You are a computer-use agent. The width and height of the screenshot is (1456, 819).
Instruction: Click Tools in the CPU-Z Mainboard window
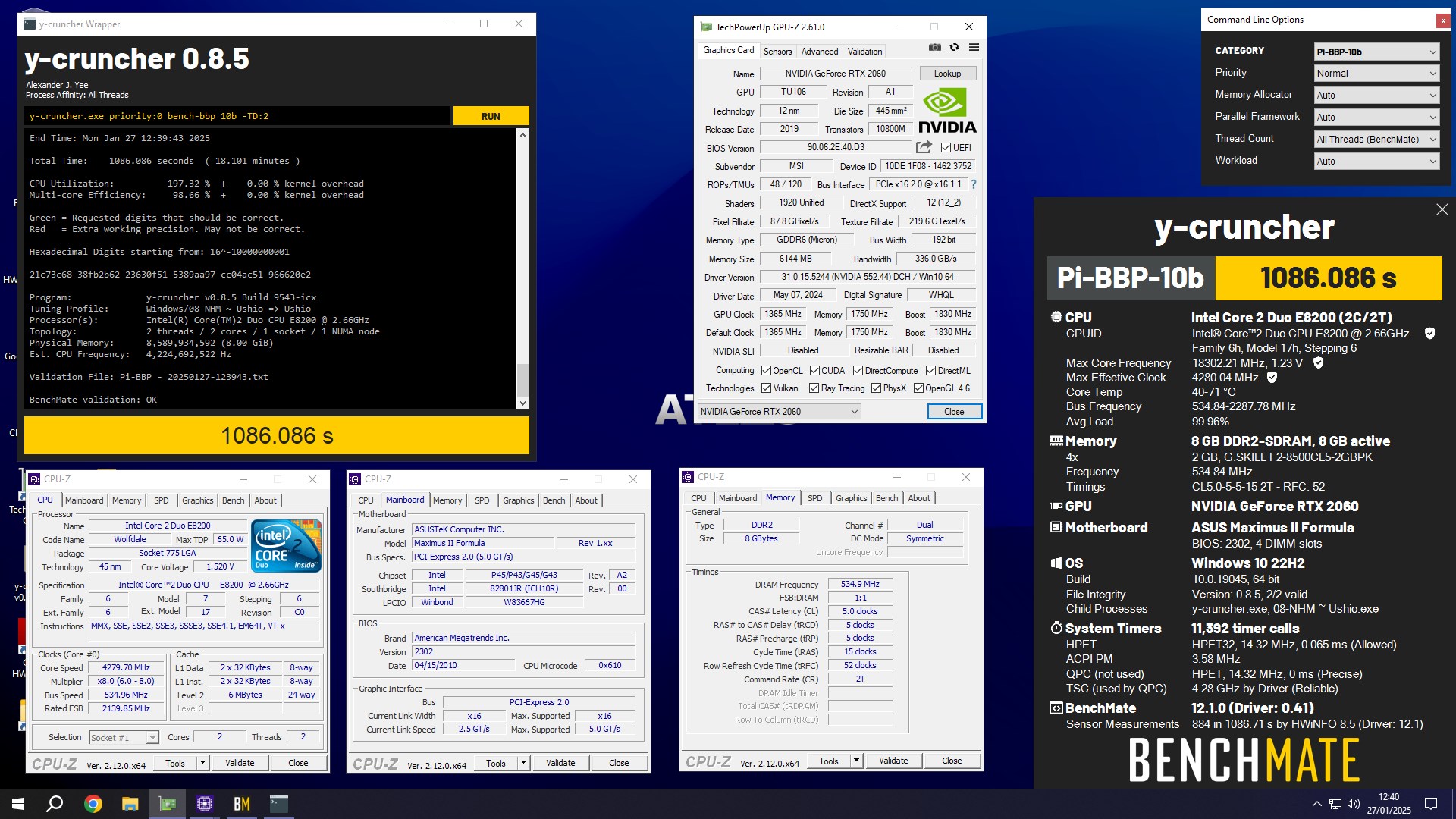[496, 763]
